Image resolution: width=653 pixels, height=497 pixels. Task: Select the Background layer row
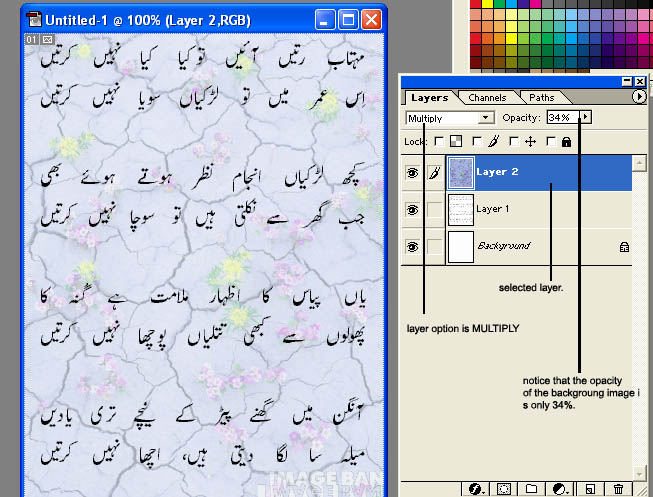pos(517,246)
